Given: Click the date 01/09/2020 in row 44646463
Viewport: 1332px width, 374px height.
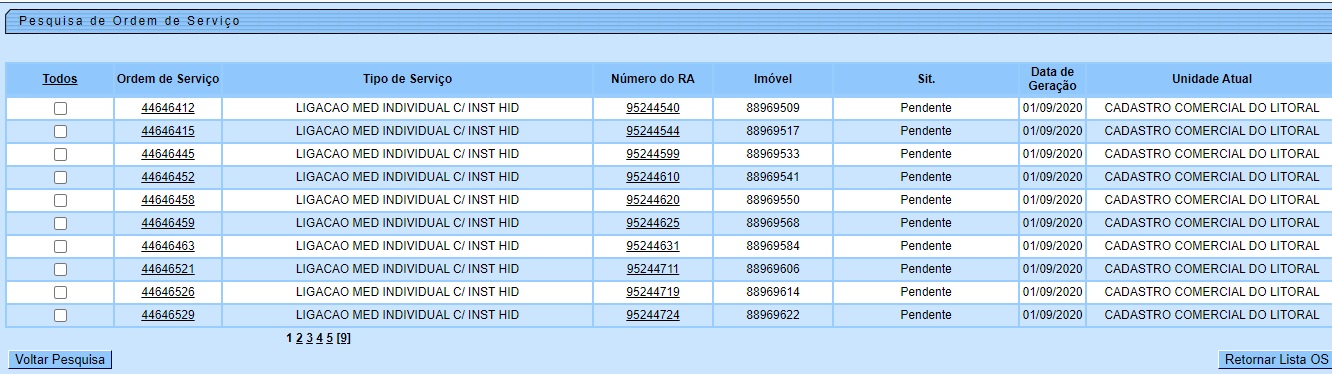Looking at the screenshot, I should (1052, 246).
